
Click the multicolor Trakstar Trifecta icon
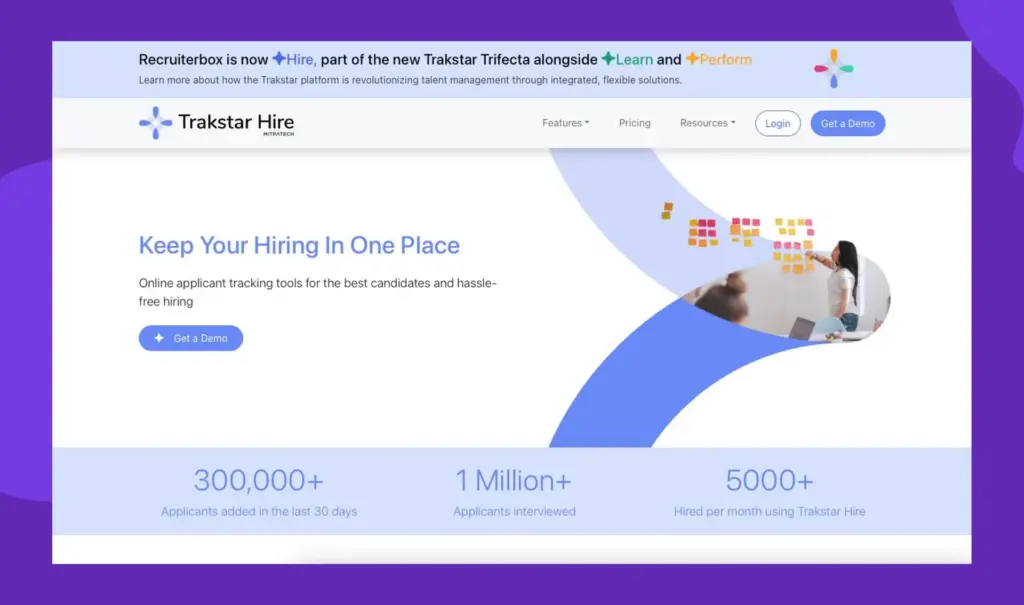[x=833, y=69]
